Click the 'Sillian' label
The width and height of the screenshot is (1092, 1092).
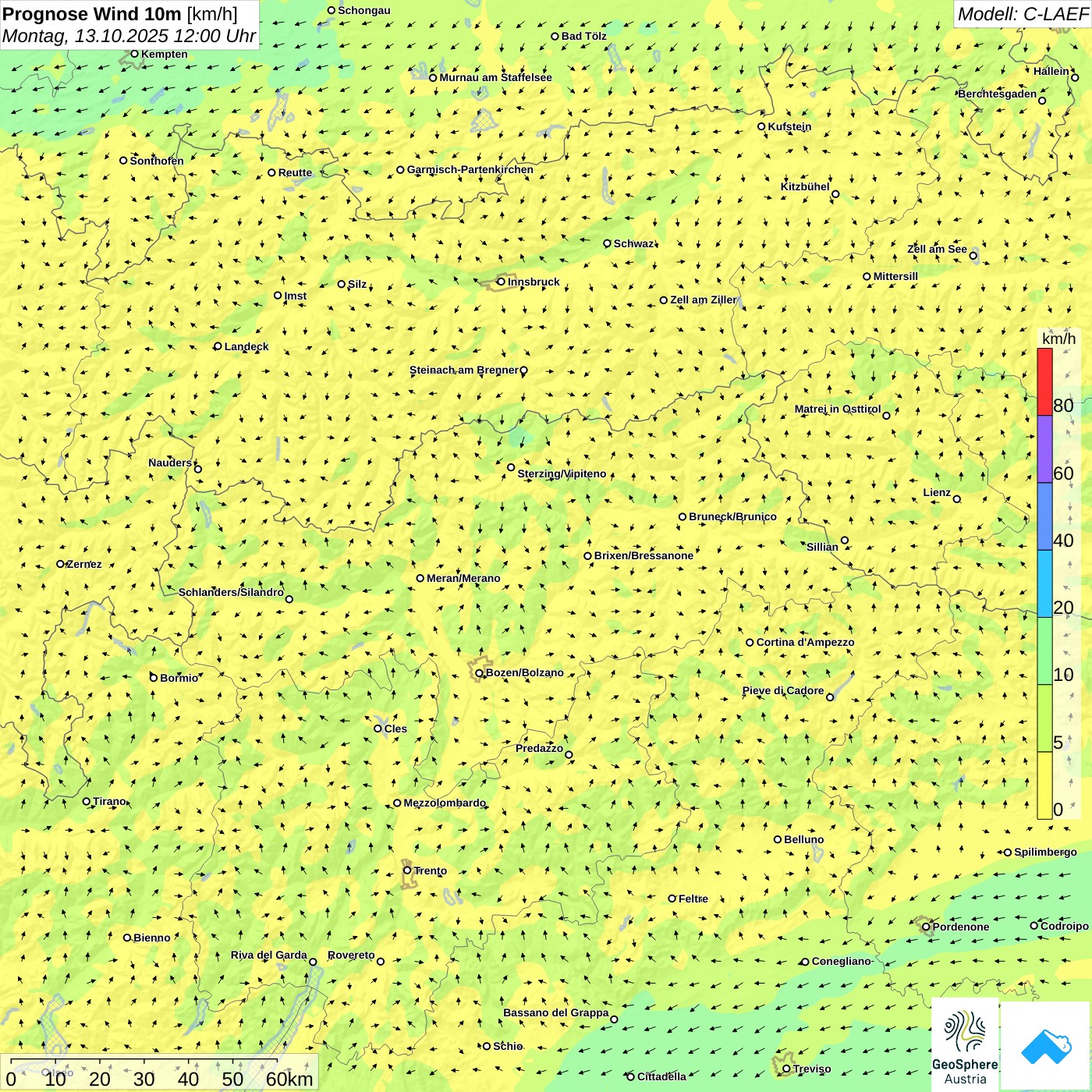click(822, 547)
